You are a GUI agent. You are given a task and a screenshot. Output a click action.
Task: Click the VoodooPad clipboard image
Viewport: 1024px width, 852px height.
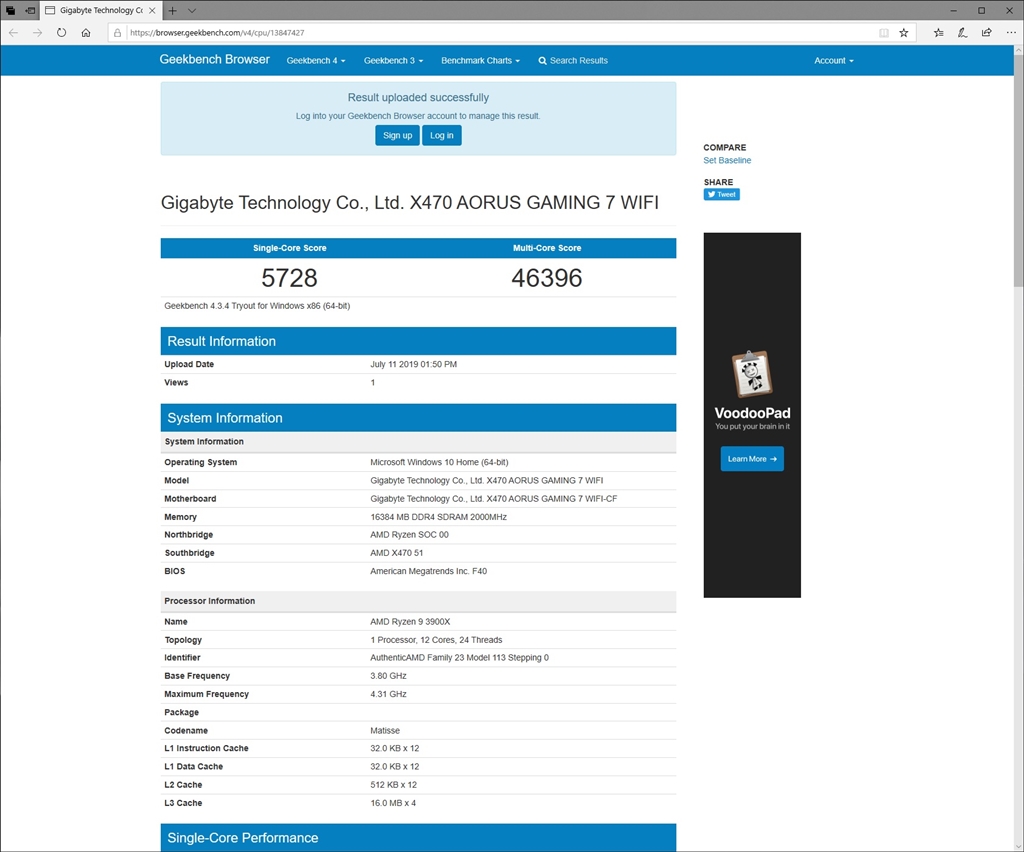pyautogui.click(x=752, y=374)
